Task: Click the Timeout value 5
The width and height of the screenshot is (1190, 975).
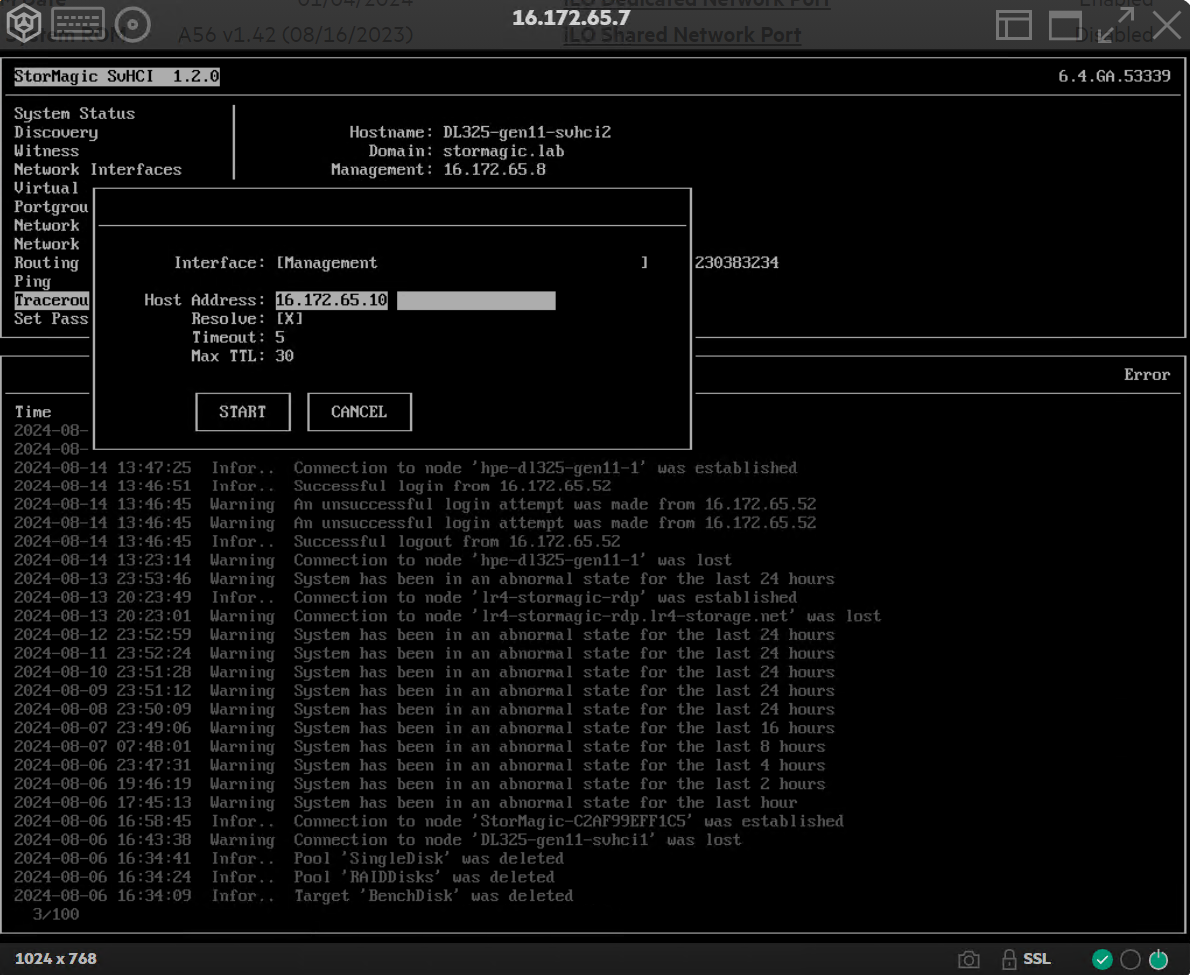Action: click(x=280, y=338)
